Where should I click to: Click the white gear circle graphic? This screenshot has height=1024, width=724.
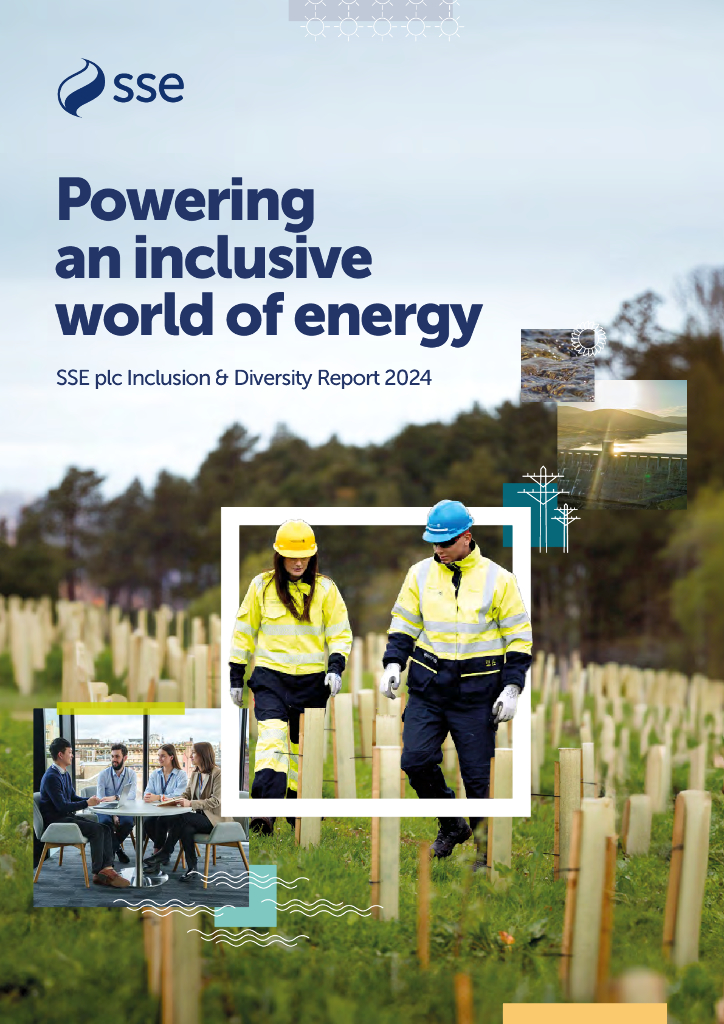click(x=588, y=339)
